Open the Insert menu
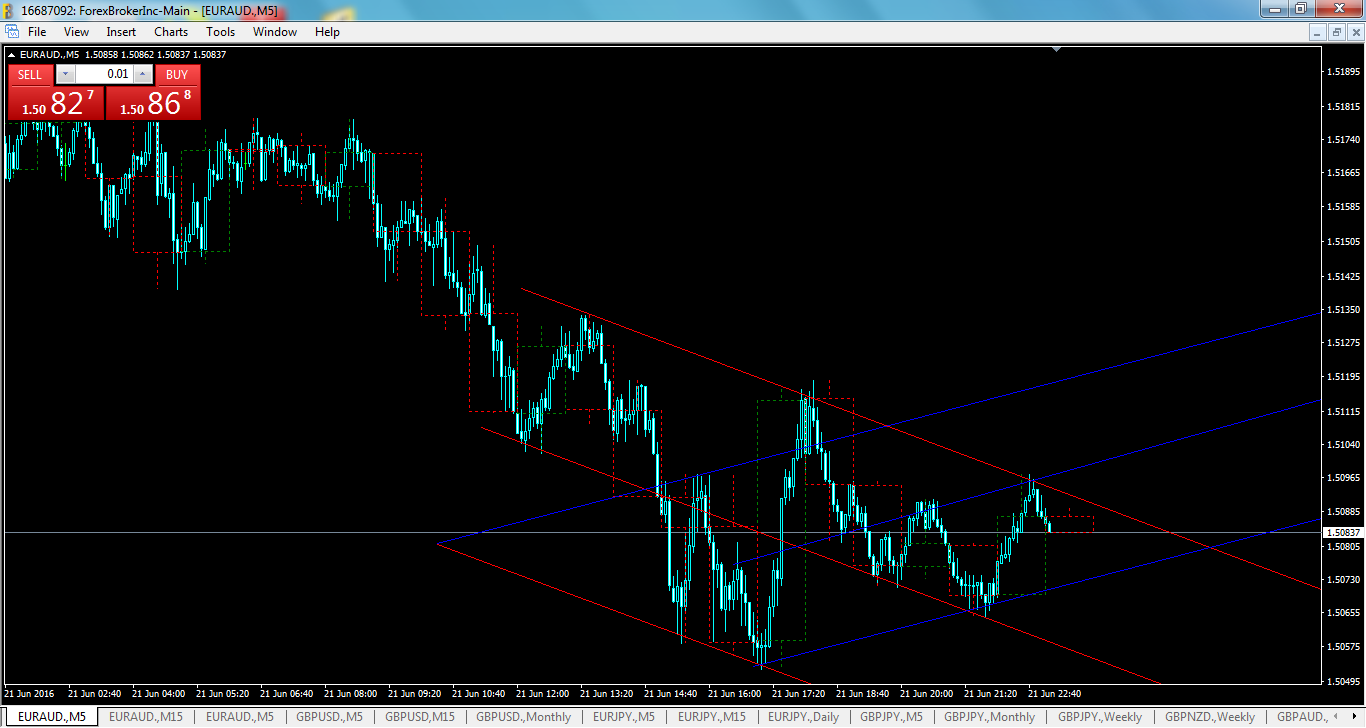Image resolution: width=1366 pixels, height=728 pixels. (120, 31)
